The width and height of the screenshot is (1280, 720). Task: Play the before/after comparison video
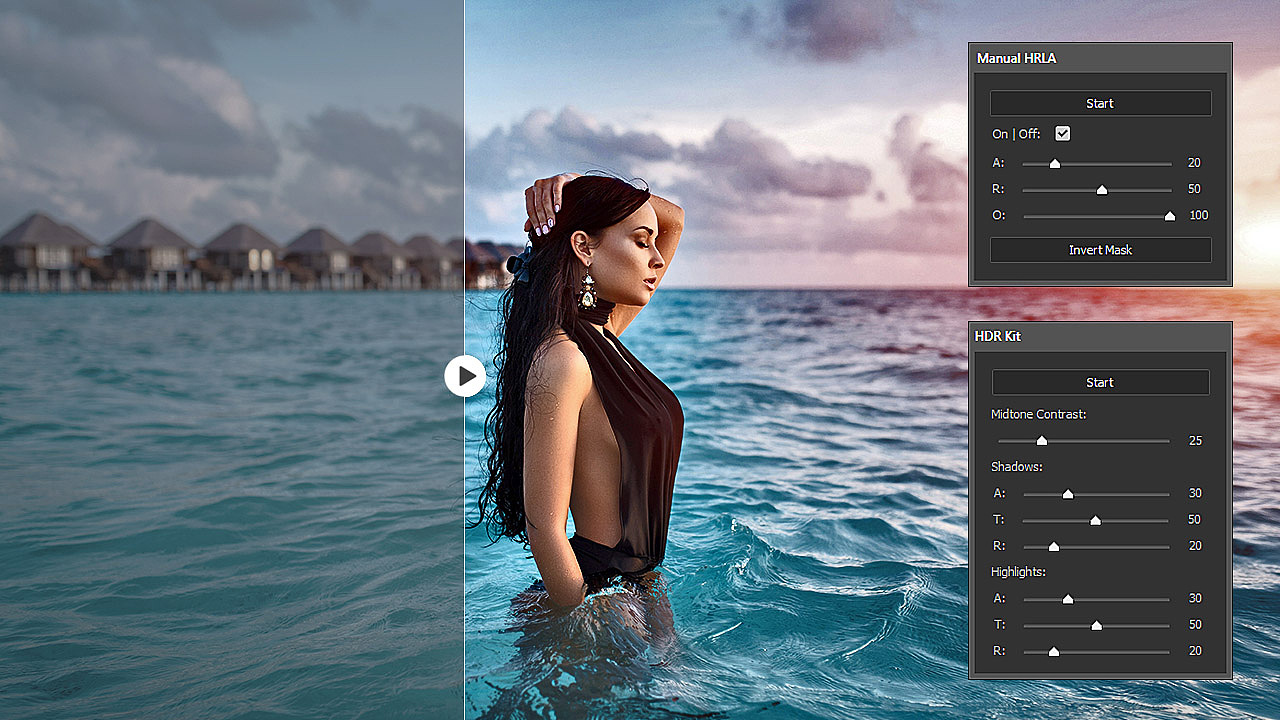[464, 376]
